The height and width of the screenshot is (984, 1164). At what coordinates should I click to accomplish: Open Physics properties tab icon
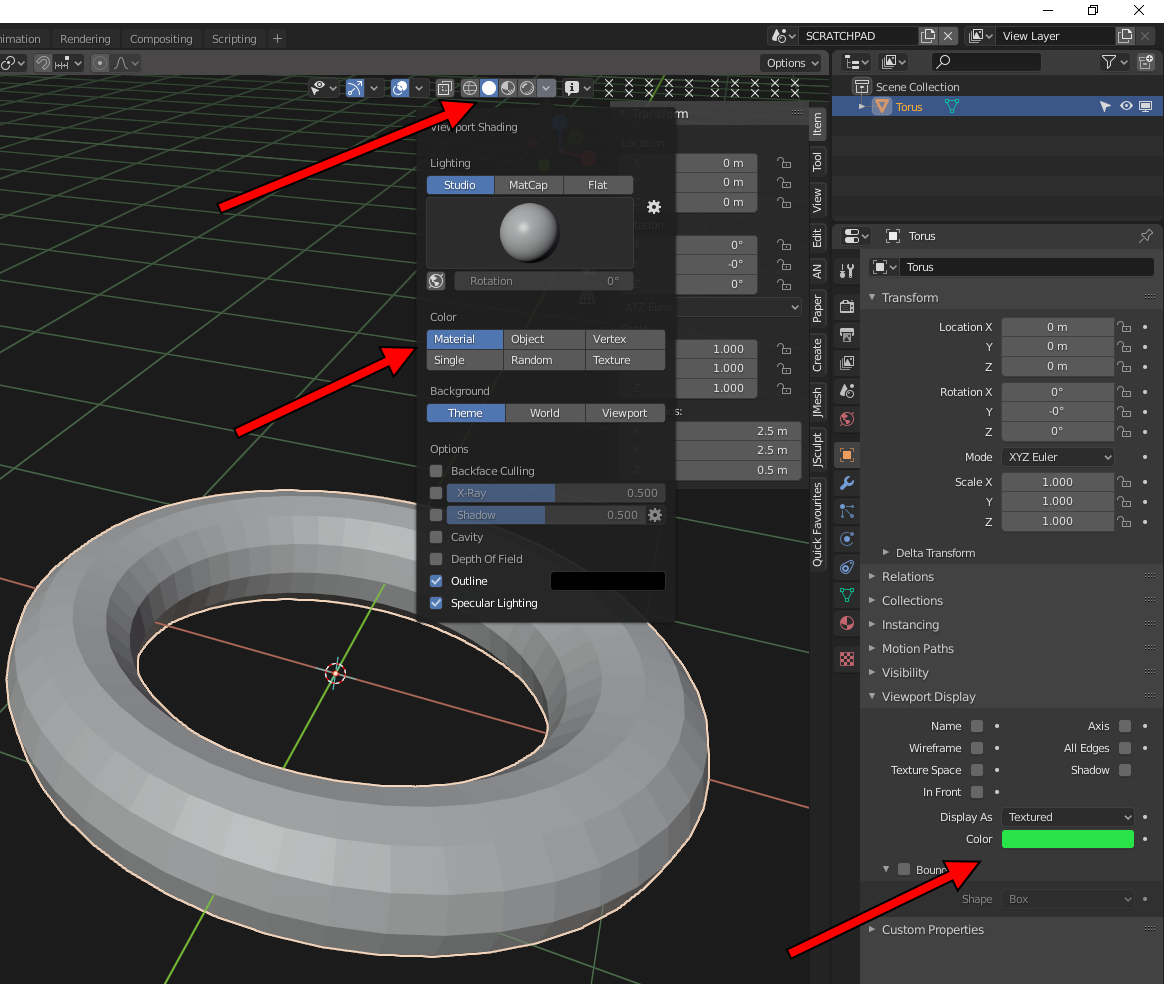(847, 539)
